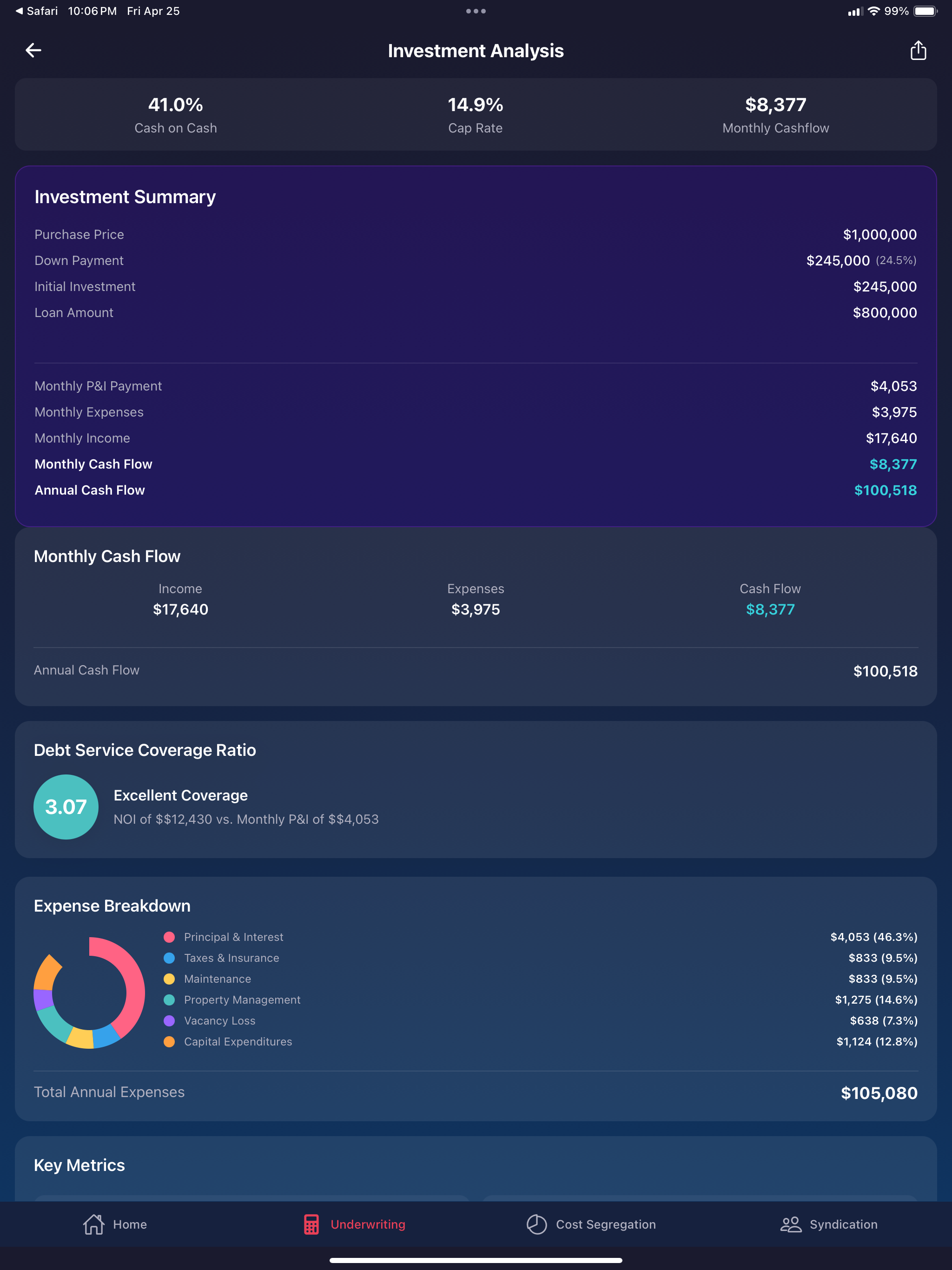
Task: Tap the 3.07 DSCR circle badge
Action: tap(66, 807)
